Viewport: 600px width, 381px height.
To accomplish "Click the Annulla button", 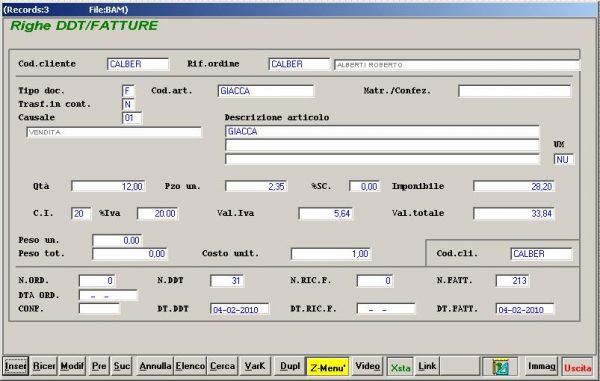I will (155, 366).
